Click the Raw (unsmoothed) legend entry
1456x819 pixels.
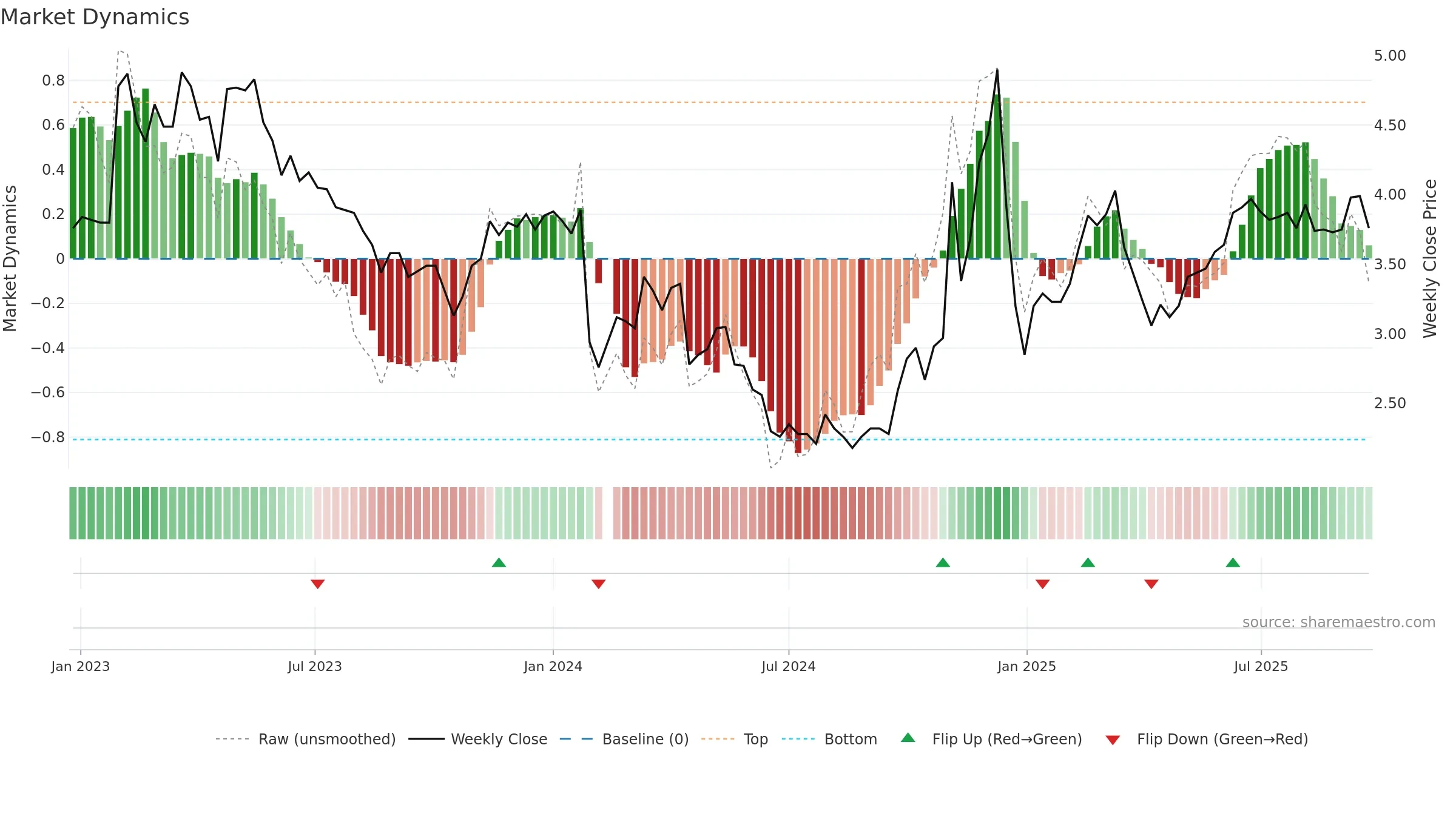[305, 739]
